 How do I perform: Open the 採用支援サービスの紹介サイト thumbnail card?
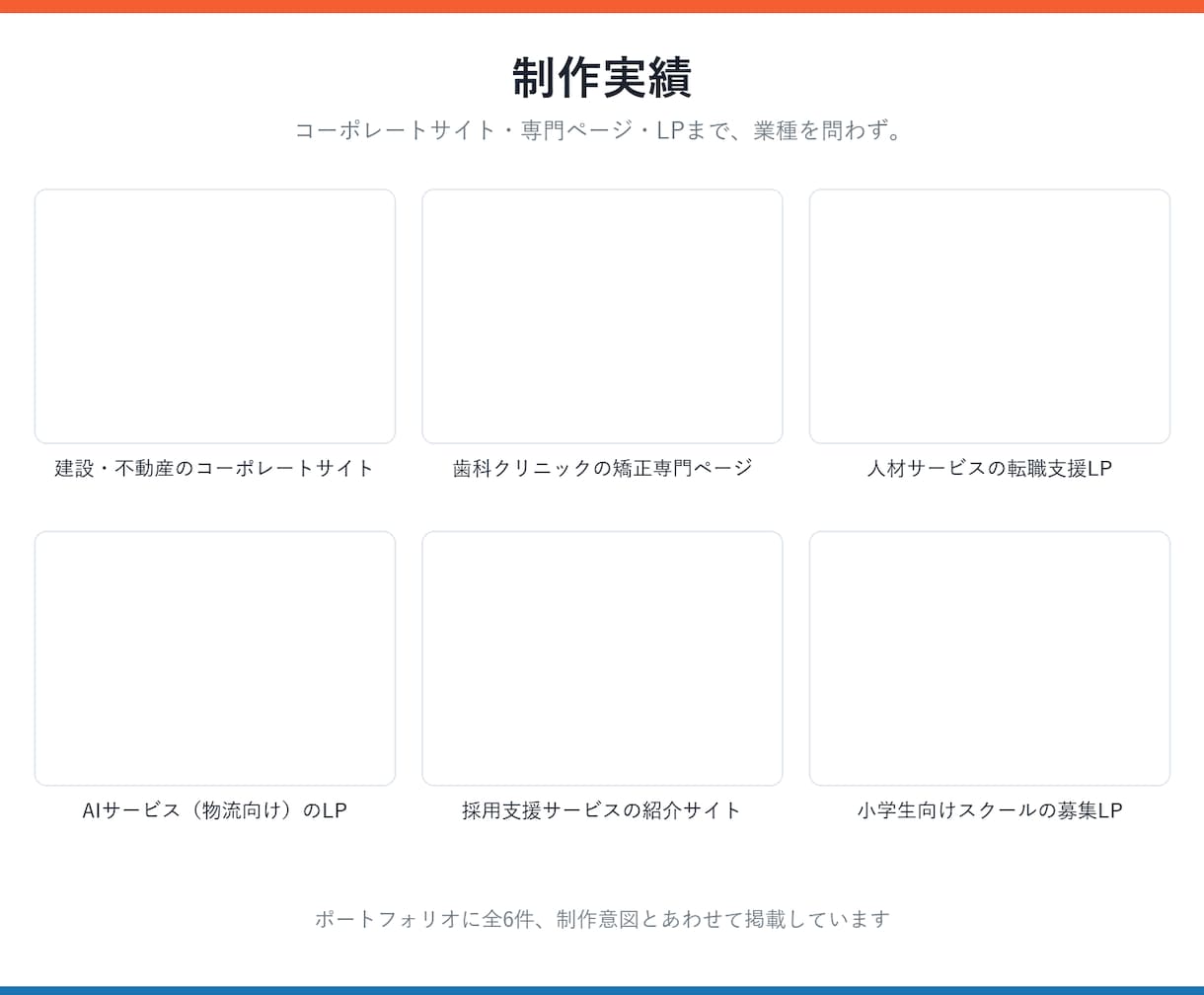tap(602, 658)
